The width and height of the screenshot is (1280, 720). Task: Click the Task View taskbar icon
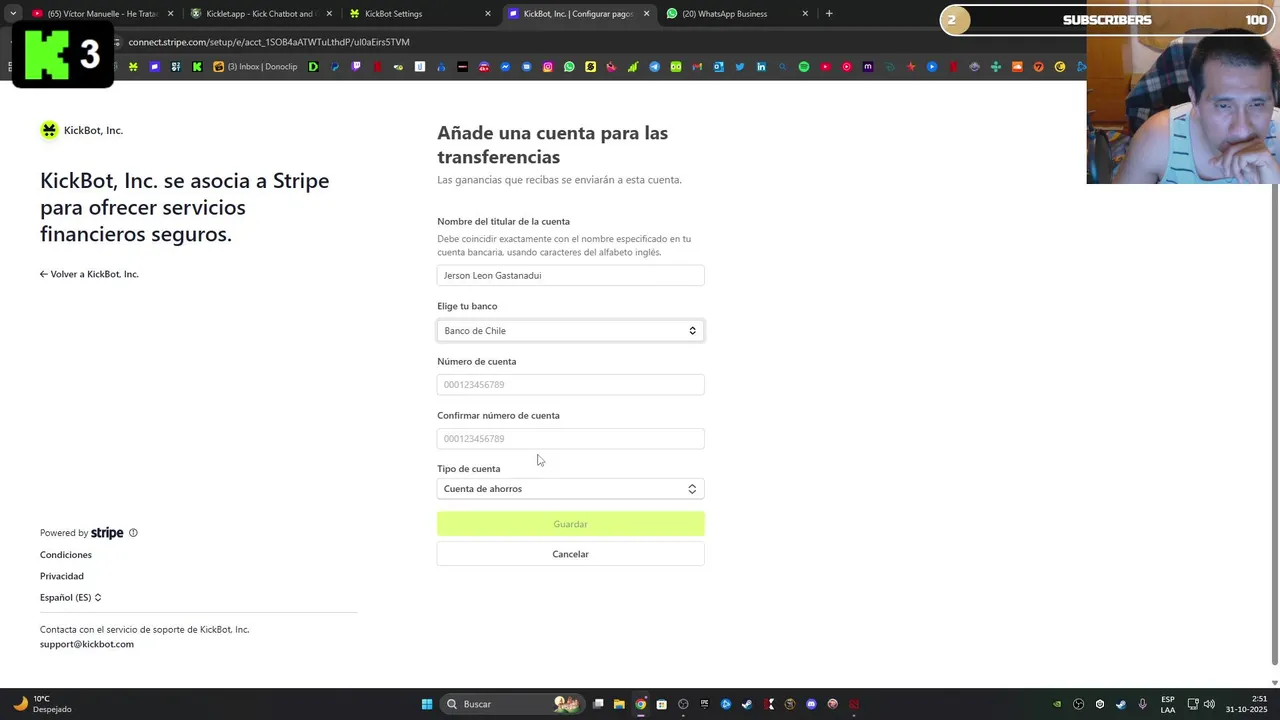(598, 704)
